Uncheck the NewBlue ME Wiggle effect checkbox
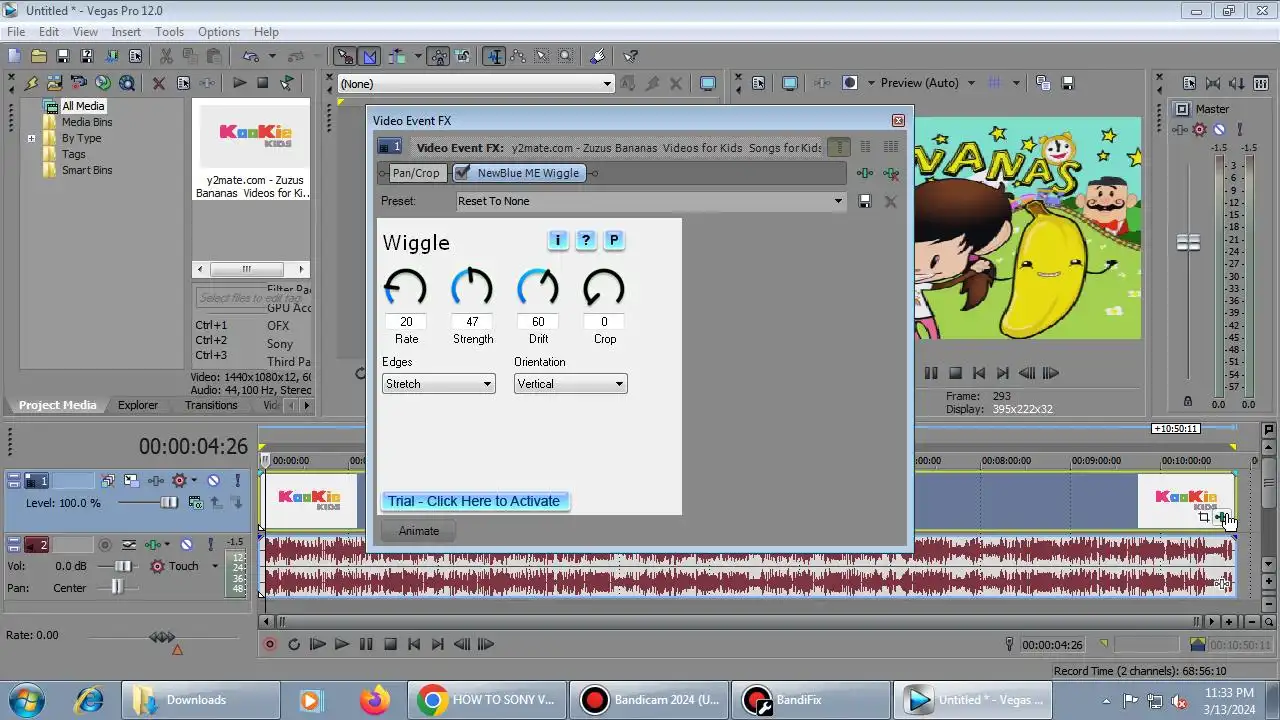Screen dimensions: 1280x720 click(x=463, y=173)
